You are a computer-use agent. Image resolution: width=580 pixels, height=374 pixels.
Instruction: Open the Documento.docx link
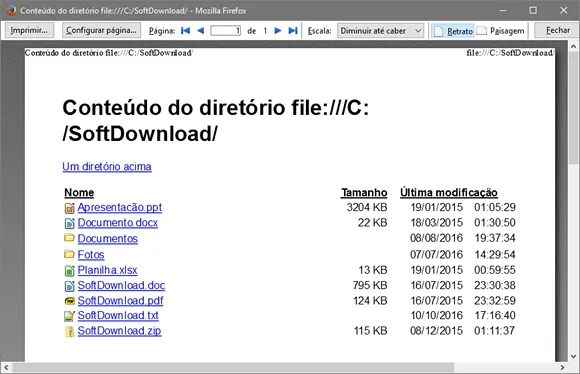(118, 223)
